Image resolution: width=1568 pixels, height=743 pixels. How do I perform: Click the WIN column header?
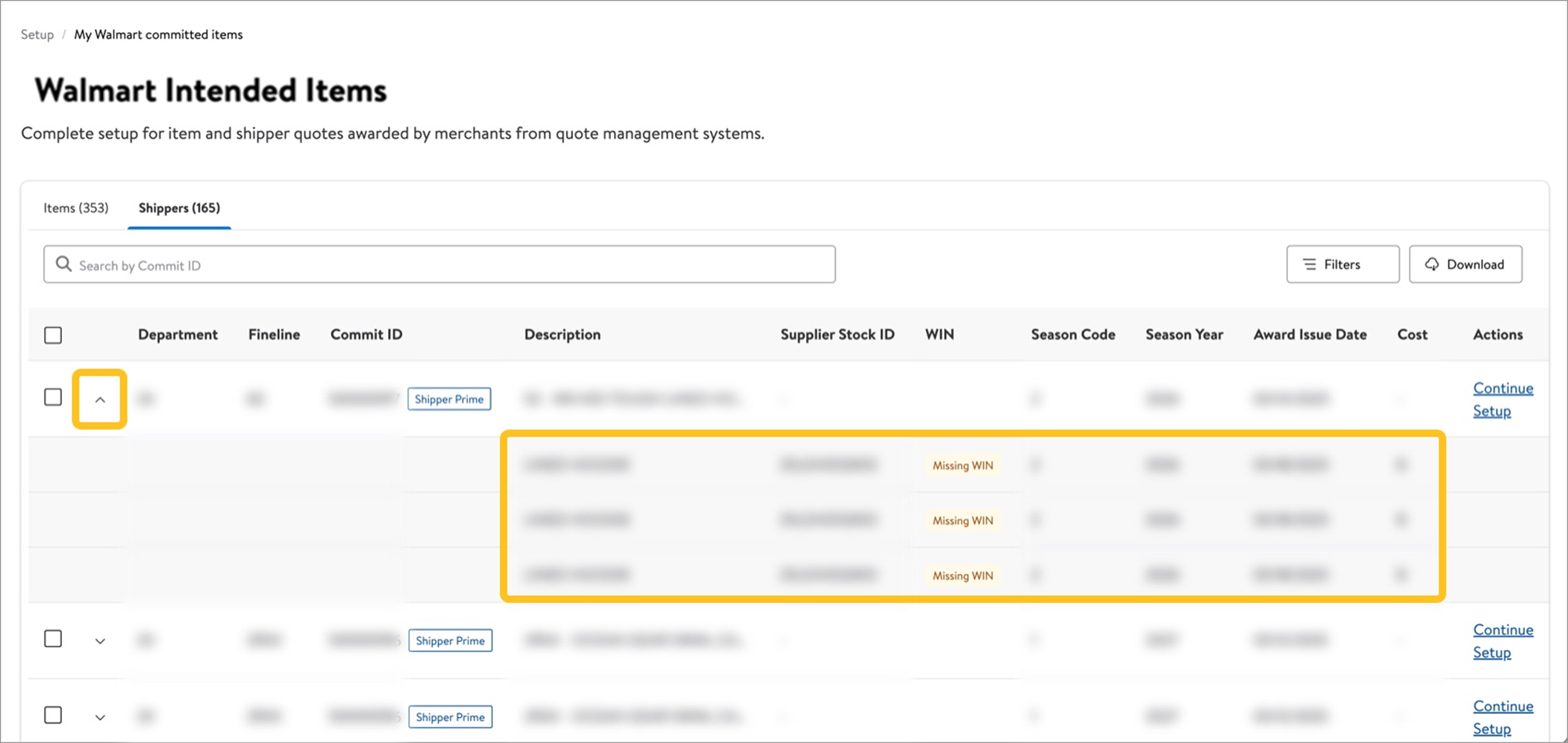click(939, 335)
